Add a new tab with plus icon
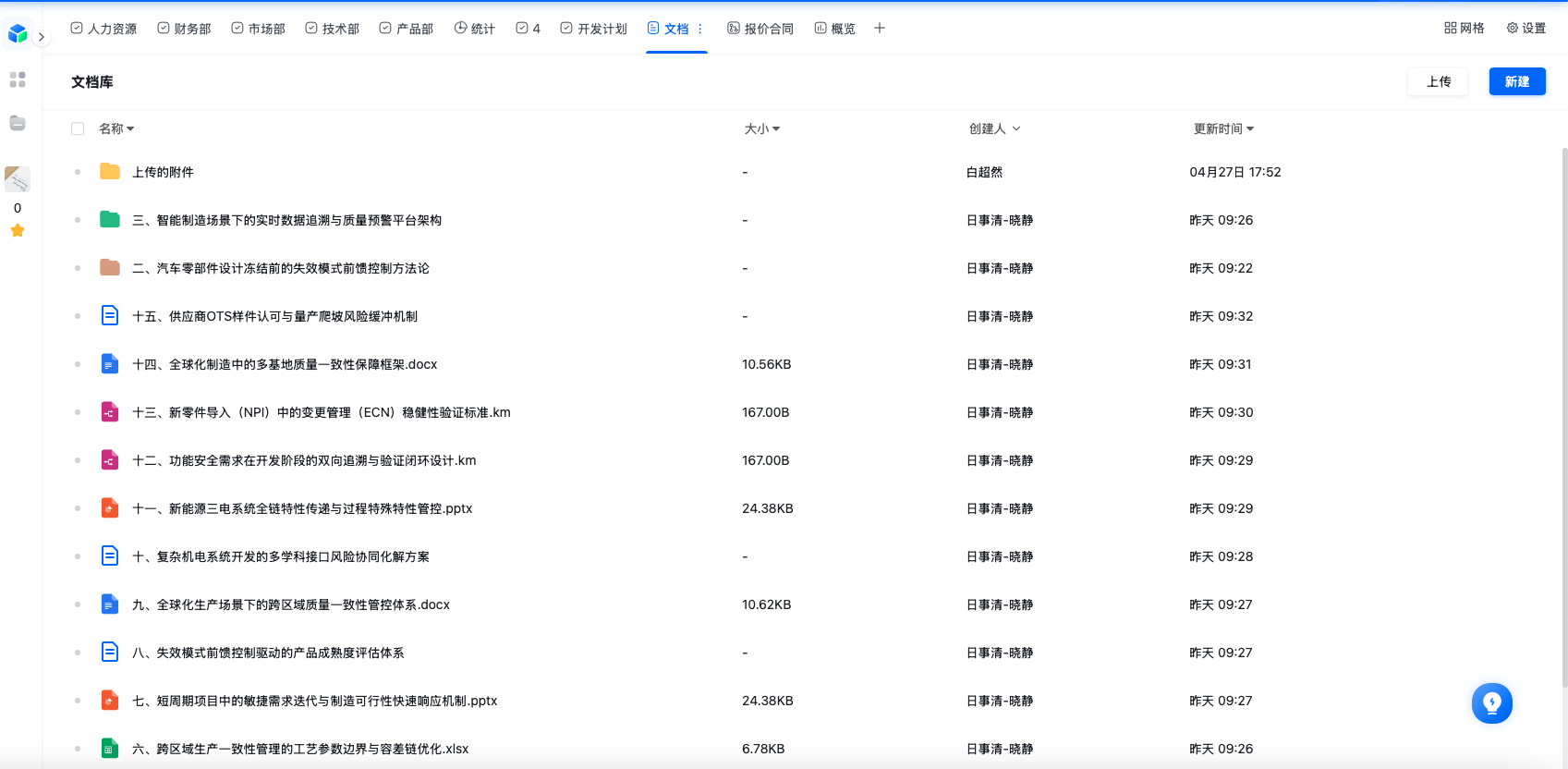 click(x=880, y=29)
